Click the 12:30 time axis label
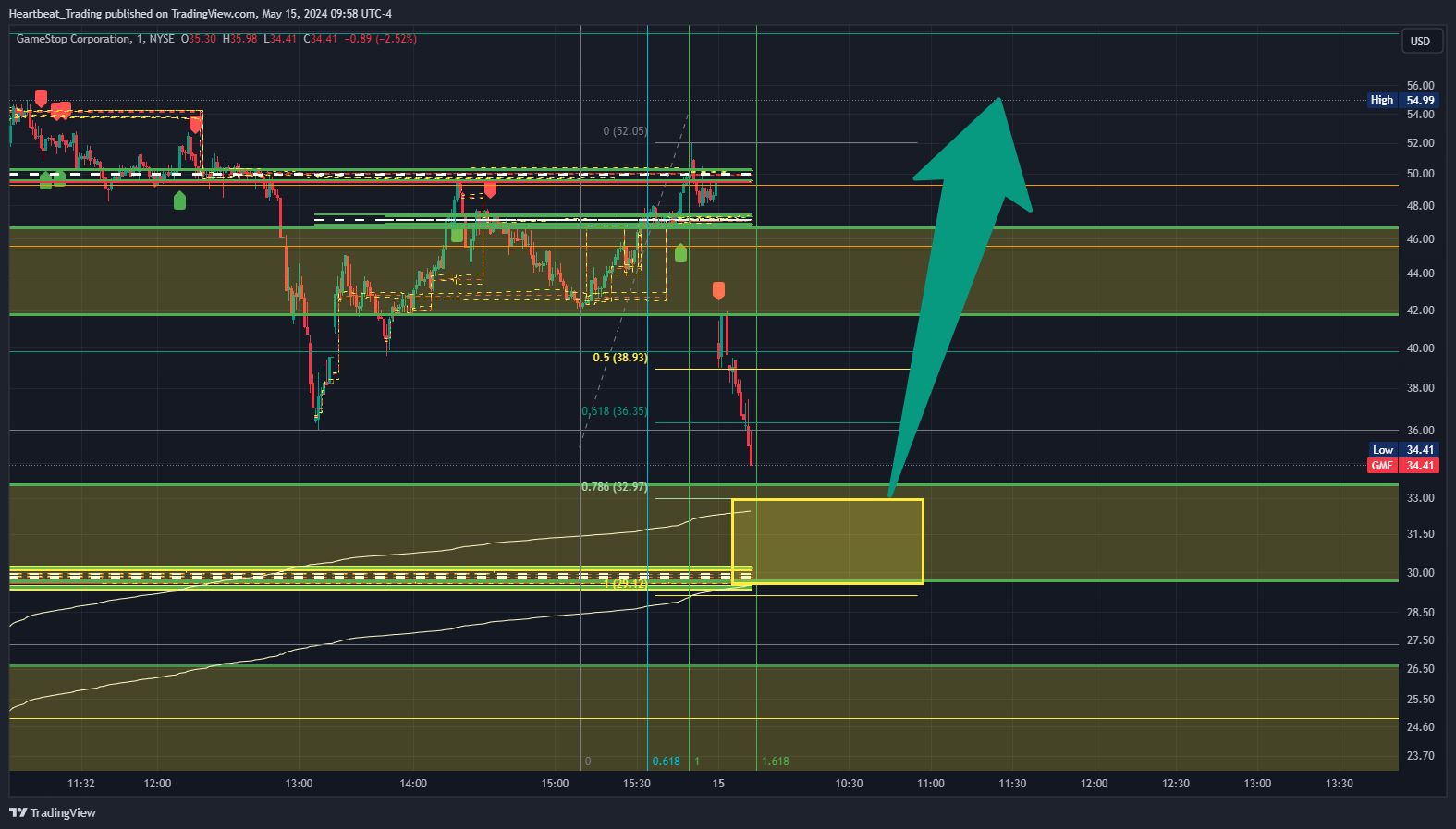 1176,784
